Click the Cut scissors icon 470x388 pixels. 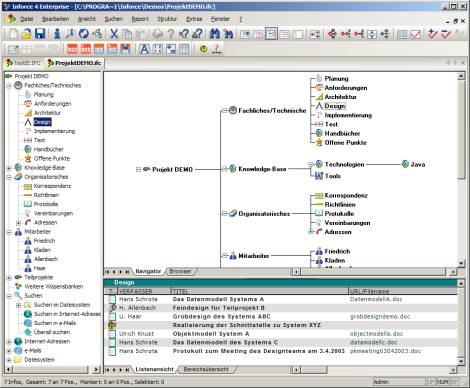[x=114, y=34]
